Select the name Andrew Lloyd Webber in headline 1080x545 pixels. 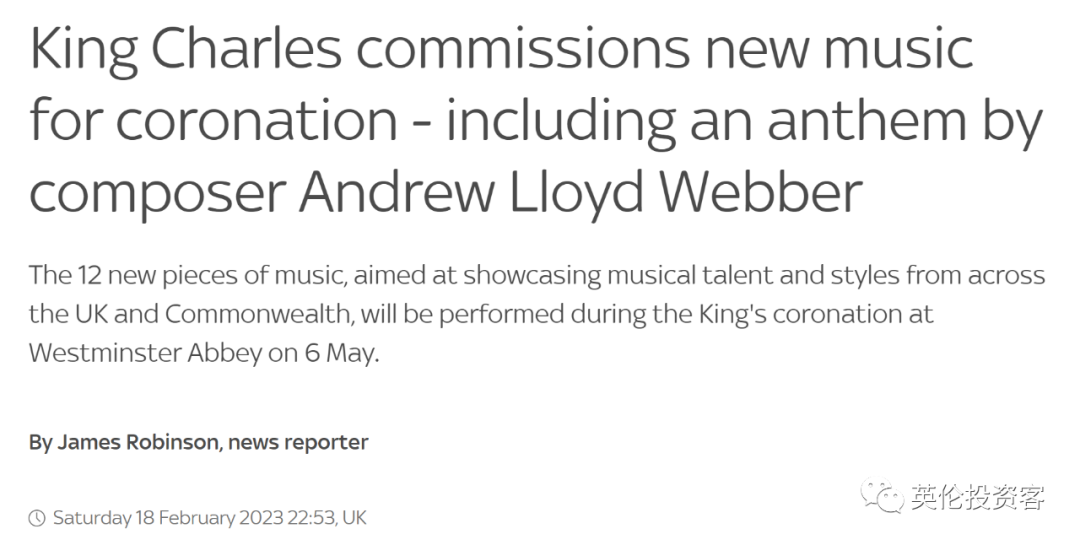point(580,189)
